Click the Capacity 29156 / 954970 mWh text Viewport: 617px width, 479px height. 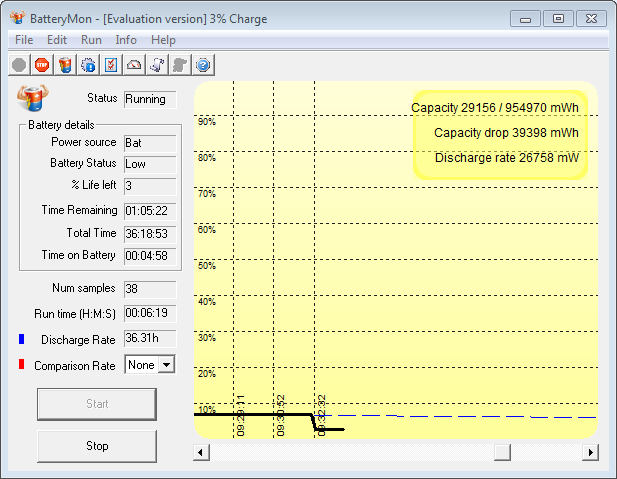495,108
